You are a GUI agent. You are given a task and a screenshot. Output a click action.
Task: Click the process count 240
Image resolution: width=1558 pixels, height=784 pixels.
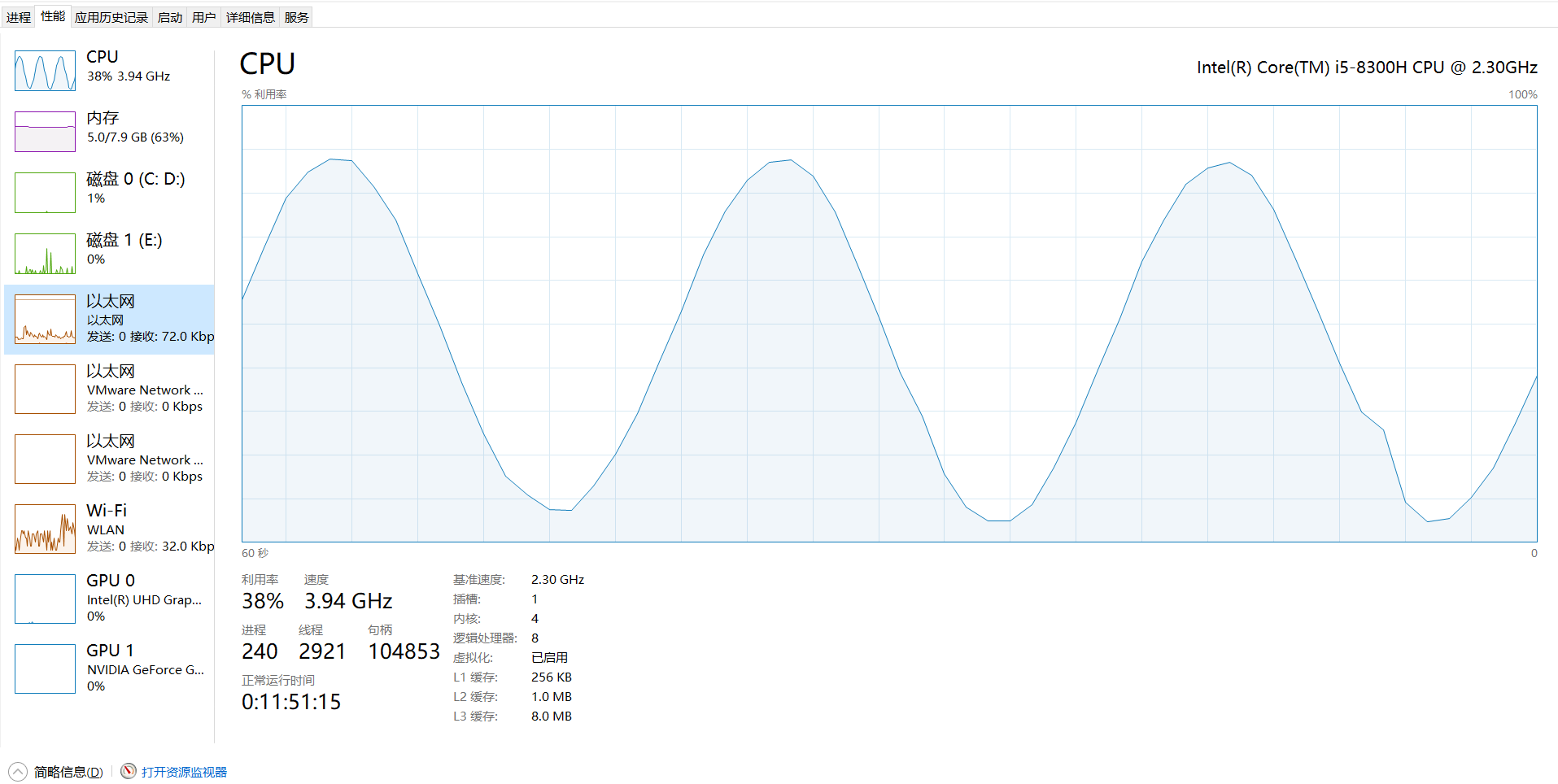point(260,651)
